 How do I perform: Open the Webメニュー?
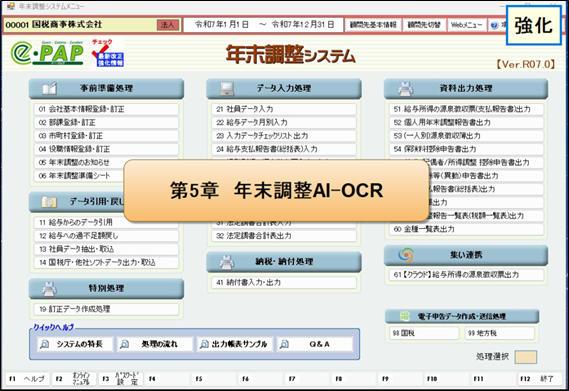click(467, 25)
